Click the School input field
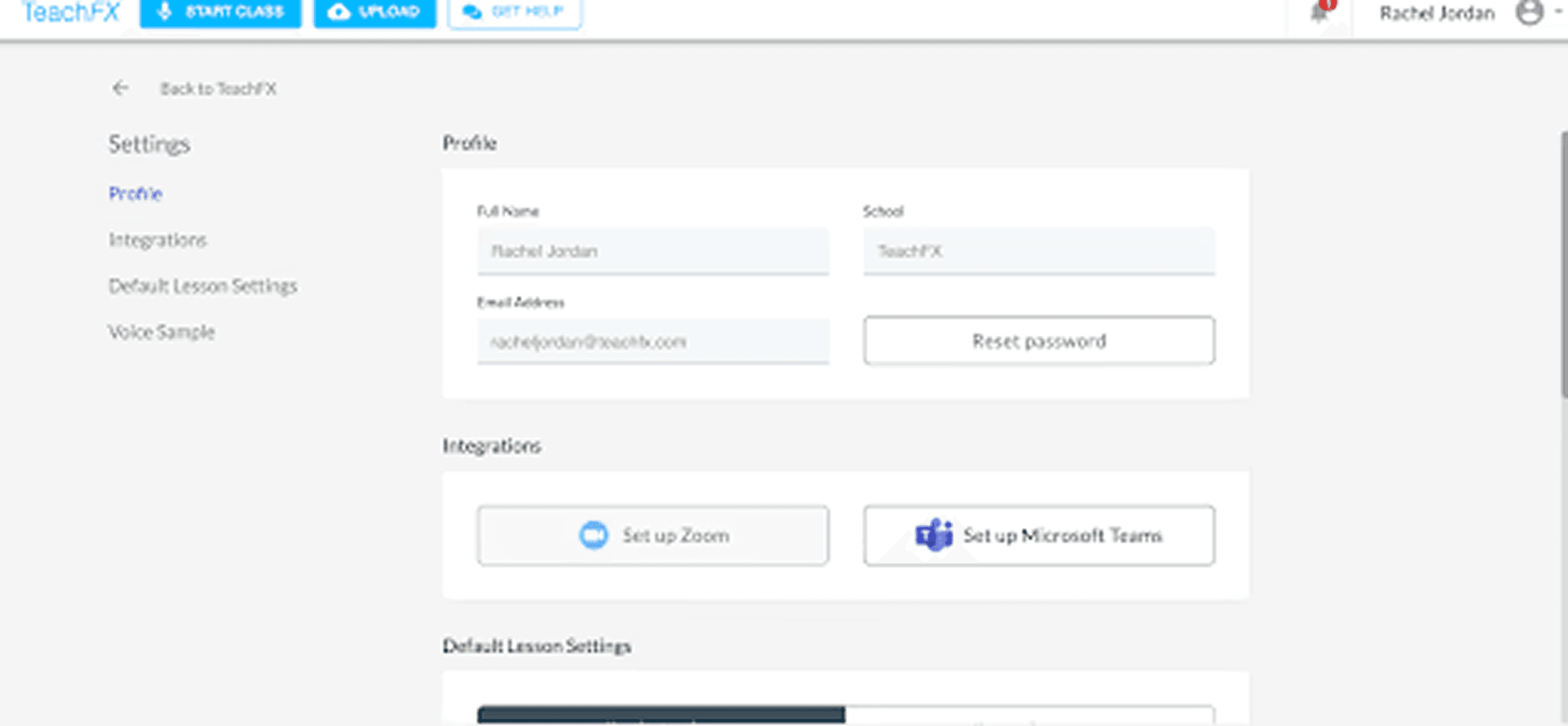This screenshot has height=726, width=1568. tap(1039, 251)
